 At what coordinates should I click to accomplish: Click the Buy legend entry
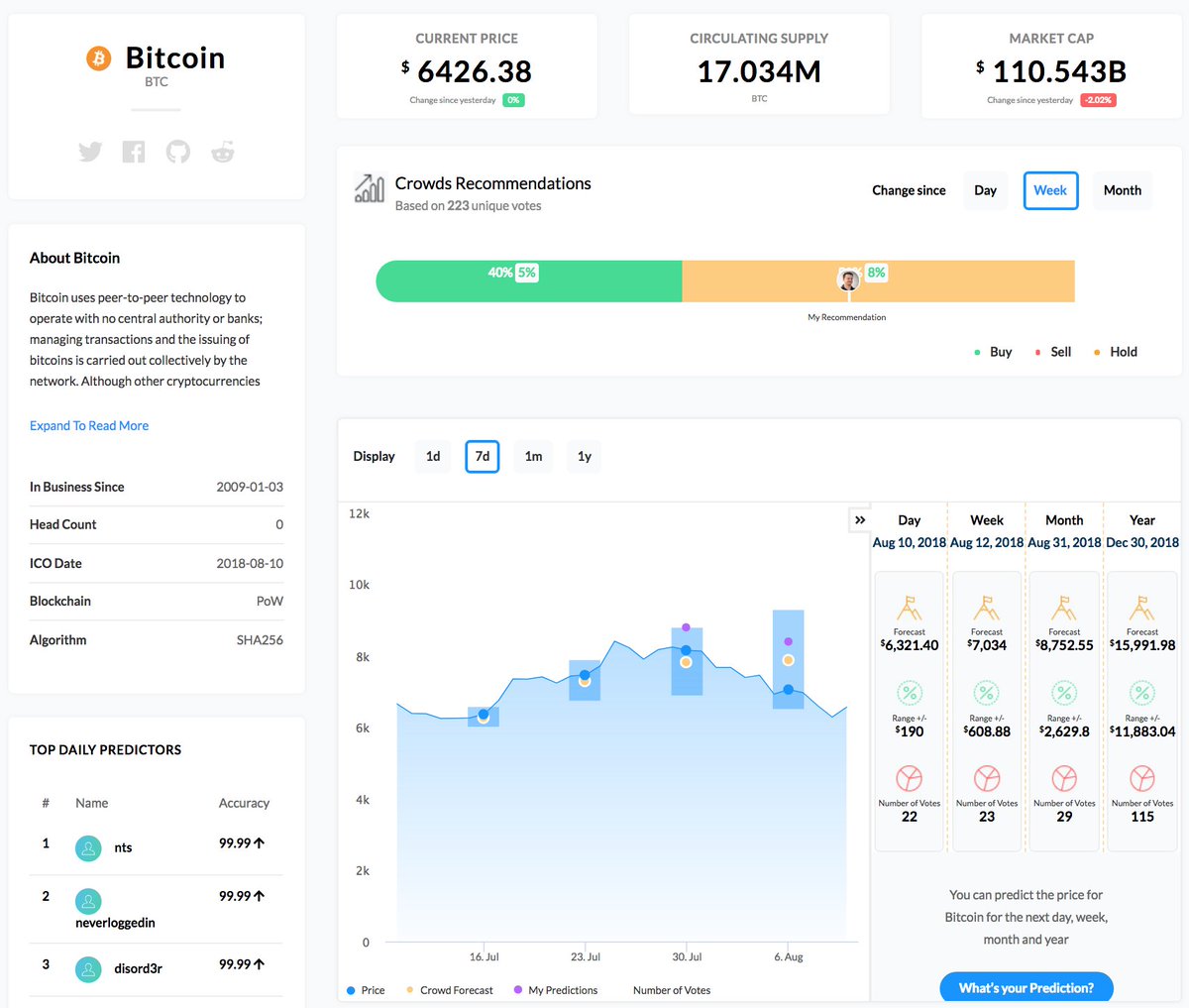[993, 352]
